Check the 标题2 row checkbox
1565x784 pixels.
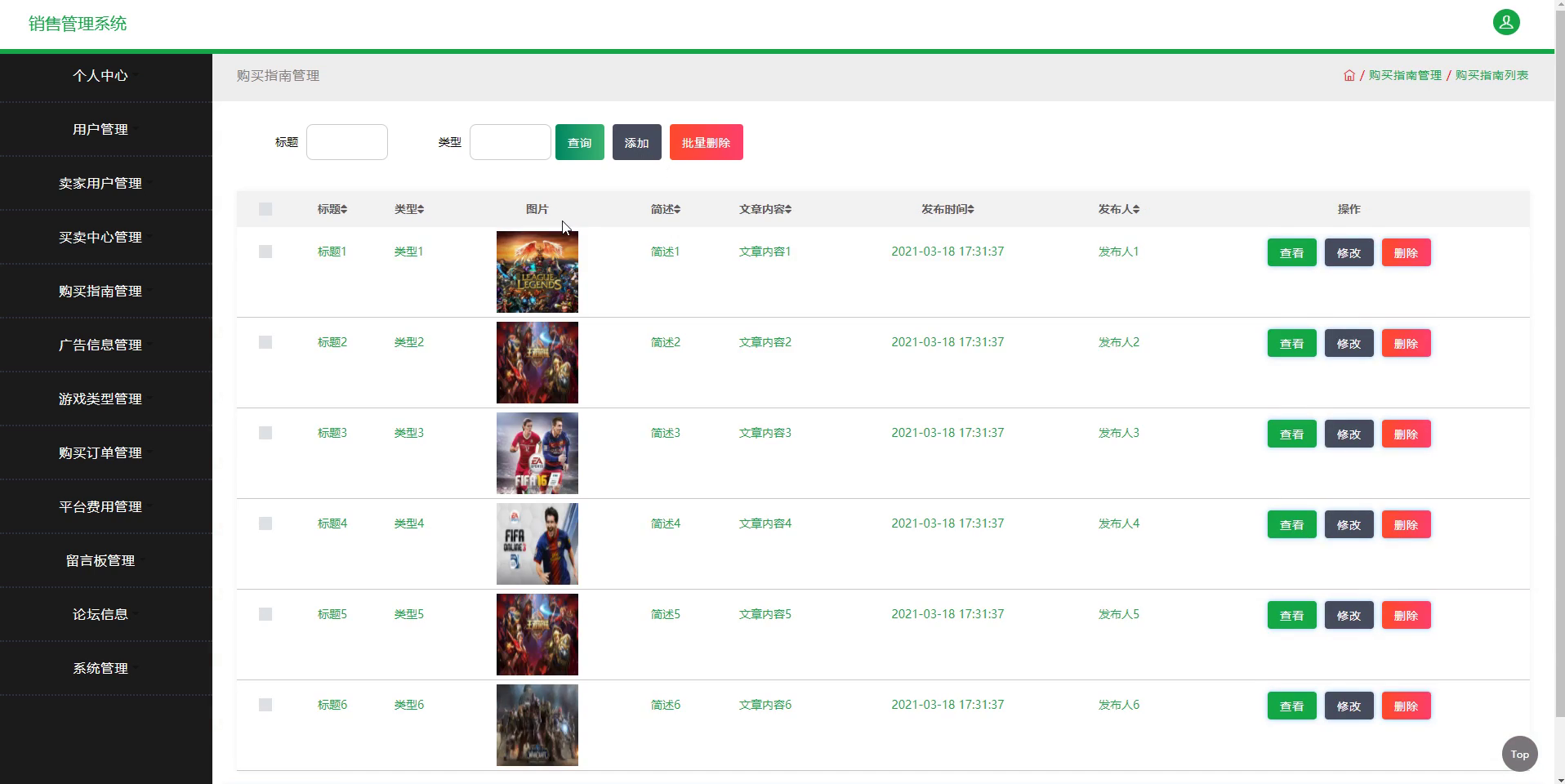coord(265,342)
